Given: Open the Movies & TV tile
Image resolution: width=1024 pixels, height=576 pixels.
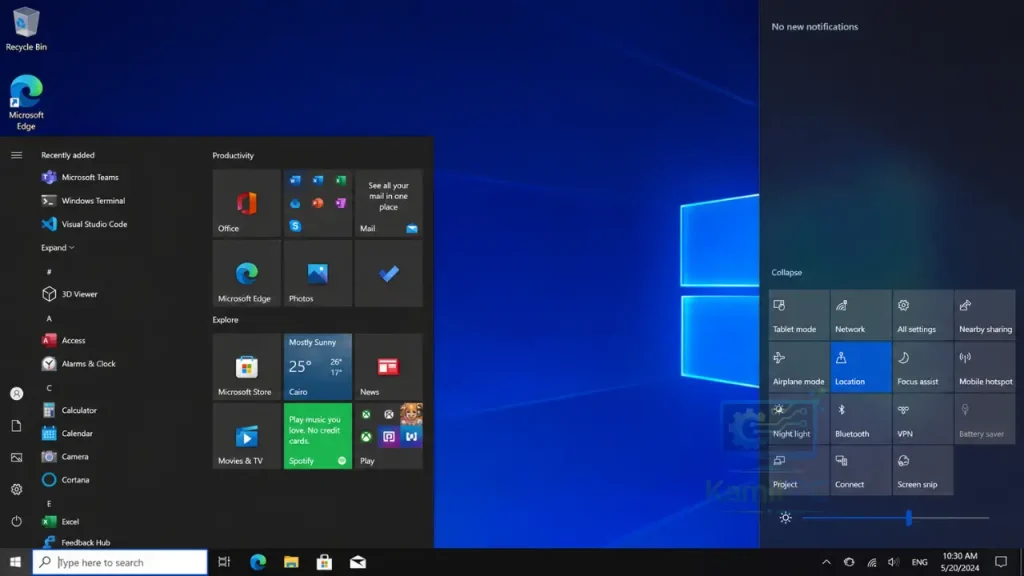Looking at the screenshot, I should click(246, 436).
